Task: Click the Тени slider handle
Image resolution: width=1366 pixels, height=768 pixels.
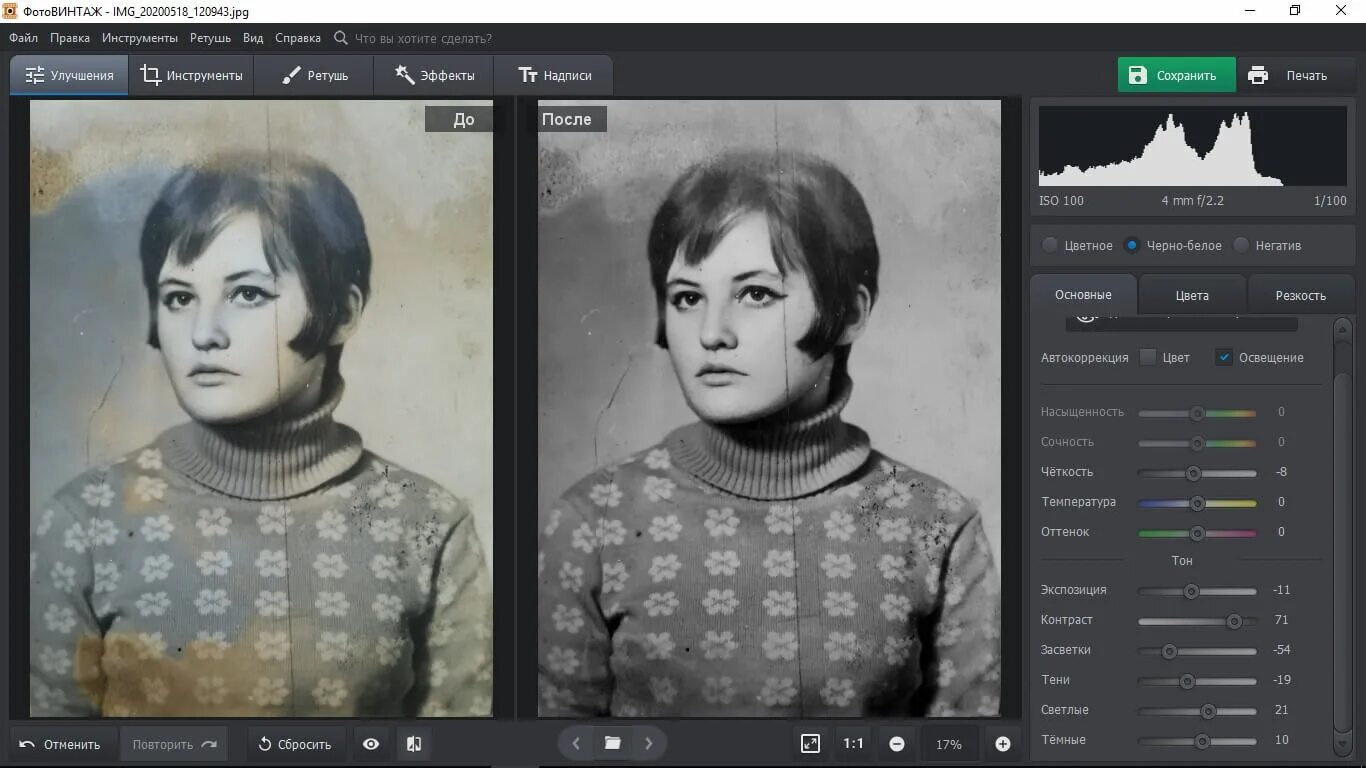Action: click(x=1187, y=681)
